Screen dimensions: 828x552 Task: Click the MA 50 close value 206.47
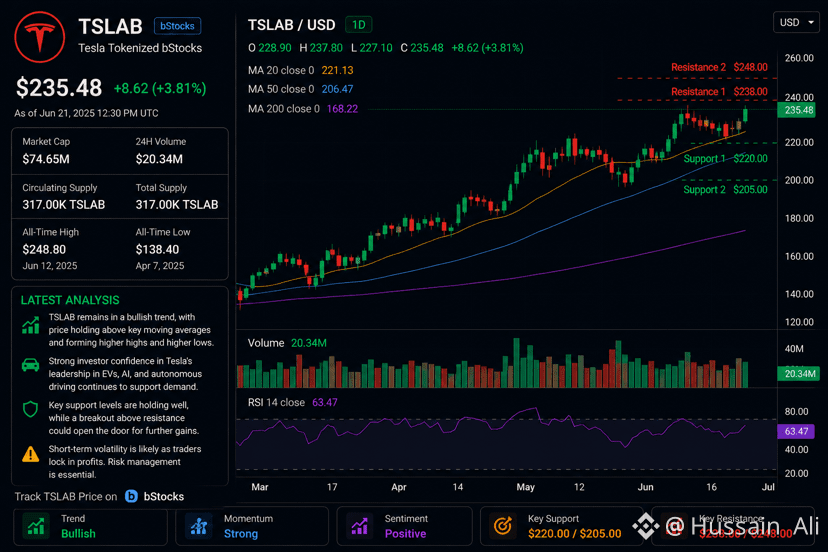point(337,89)
